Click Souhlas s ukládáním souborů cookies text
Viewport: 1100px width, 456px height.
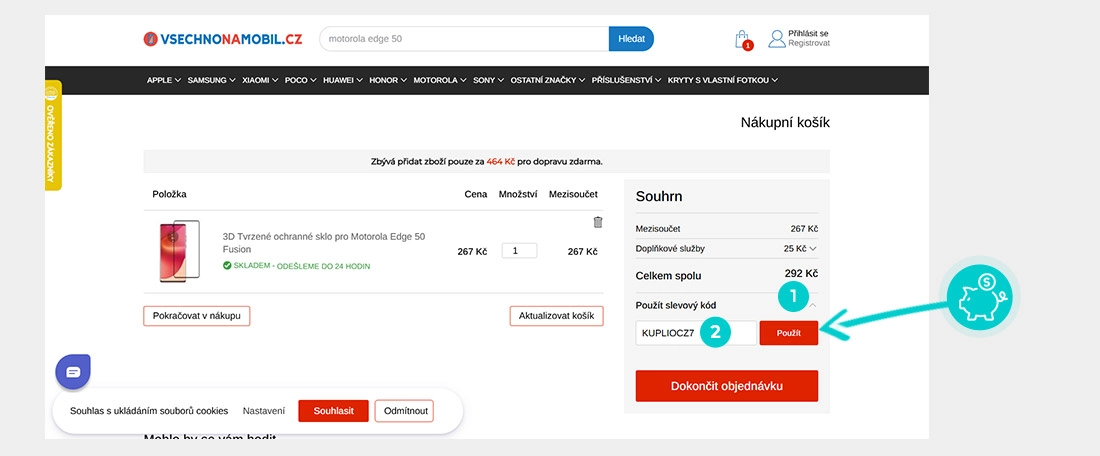(149, 411)
